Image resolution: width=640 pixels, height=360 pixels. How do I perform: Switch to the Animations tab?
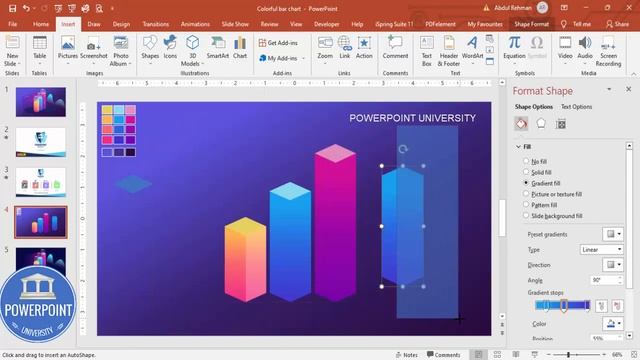point(195,24)
